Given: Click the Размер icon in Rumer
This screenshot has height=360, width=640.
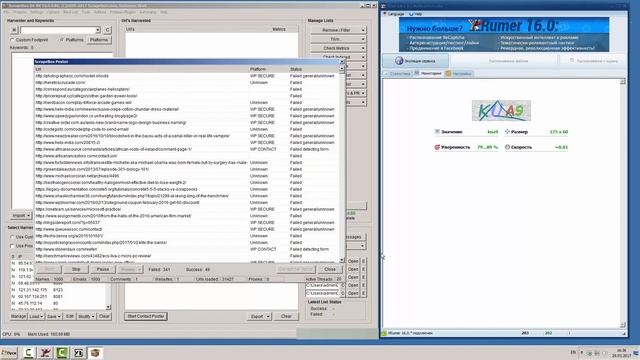Looking at the screenshot, I should 507,131.
